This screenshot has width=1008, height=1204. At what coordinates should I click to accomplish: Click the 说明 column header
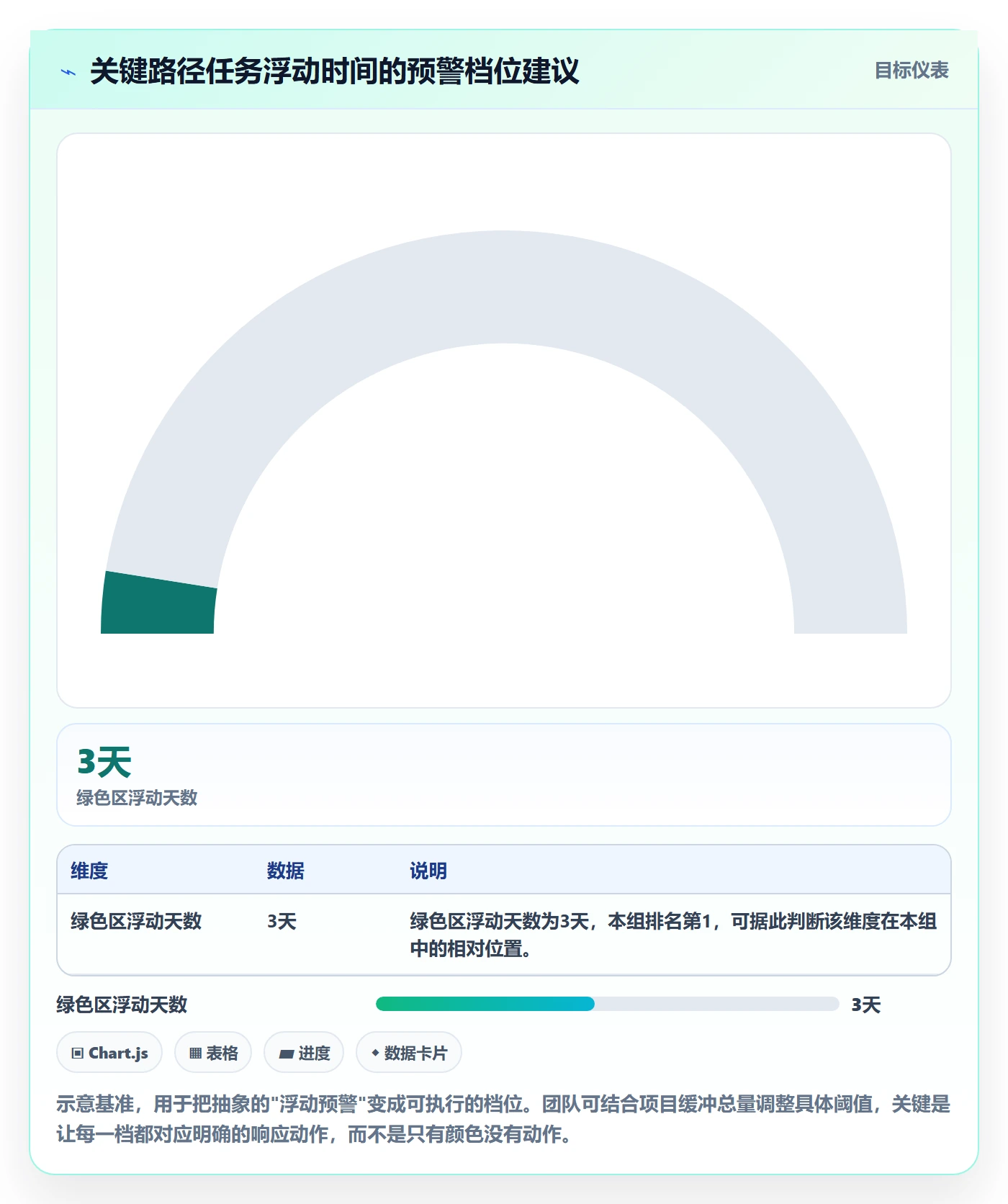(x=428, y=871)
